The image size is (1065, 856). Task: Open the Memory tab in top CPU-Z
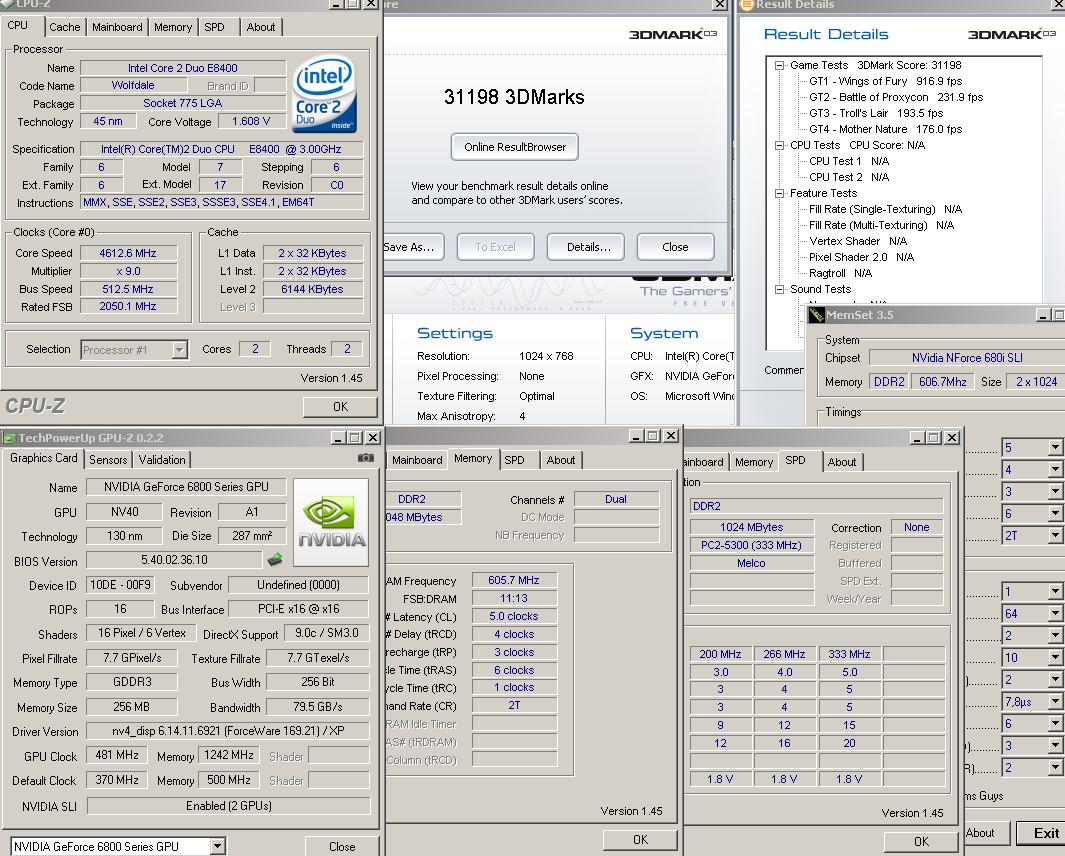tap(173, 27)
